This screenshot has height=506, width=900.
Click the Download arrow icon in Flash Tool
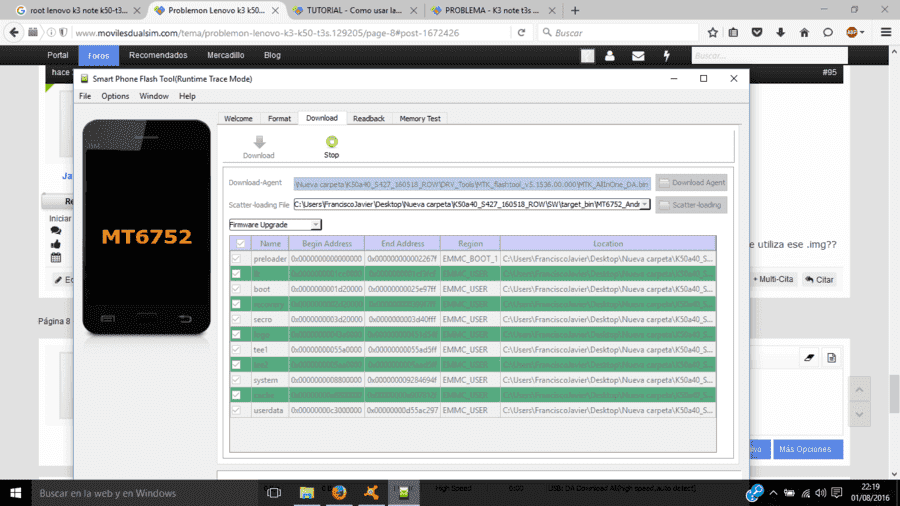click(x=259, y=142)
